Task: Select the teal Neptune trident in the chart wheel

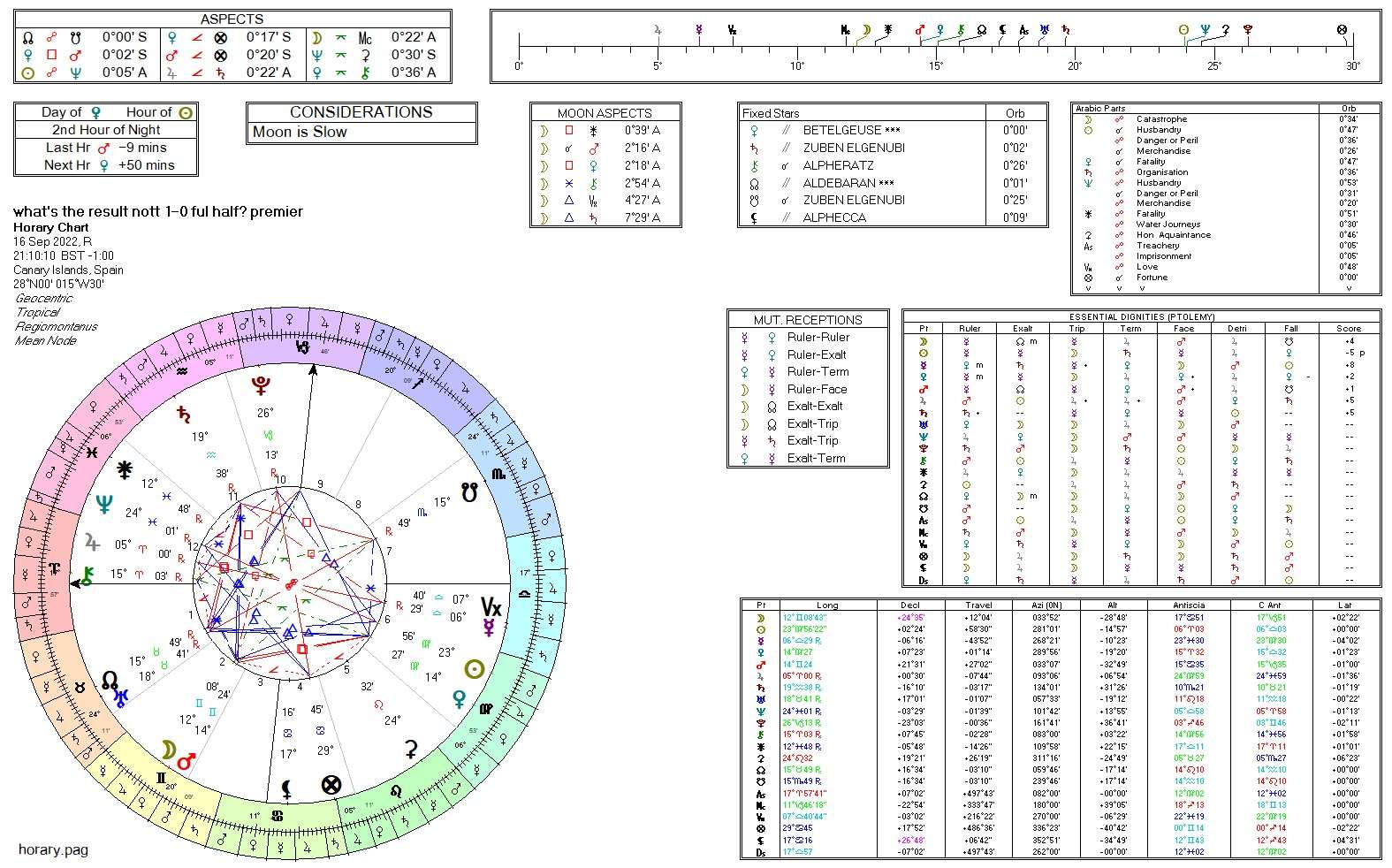Action: [x=104, y=505]
